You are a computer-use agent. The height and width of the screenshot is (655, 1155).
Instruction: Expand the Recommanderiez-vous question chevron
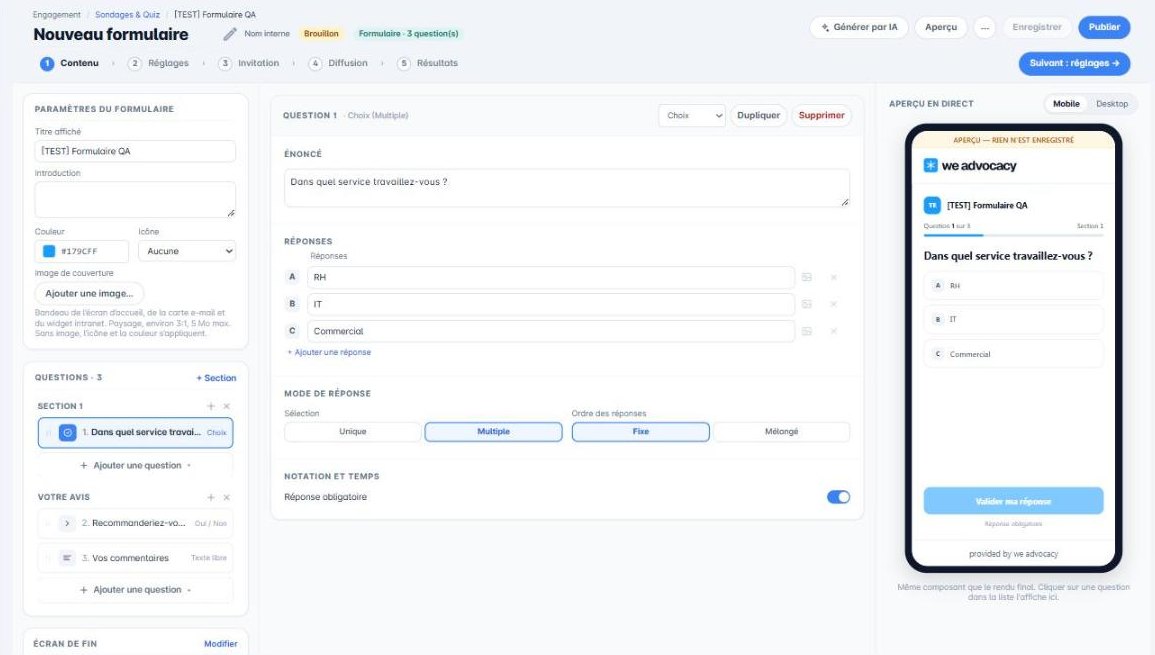coord(66,523)
